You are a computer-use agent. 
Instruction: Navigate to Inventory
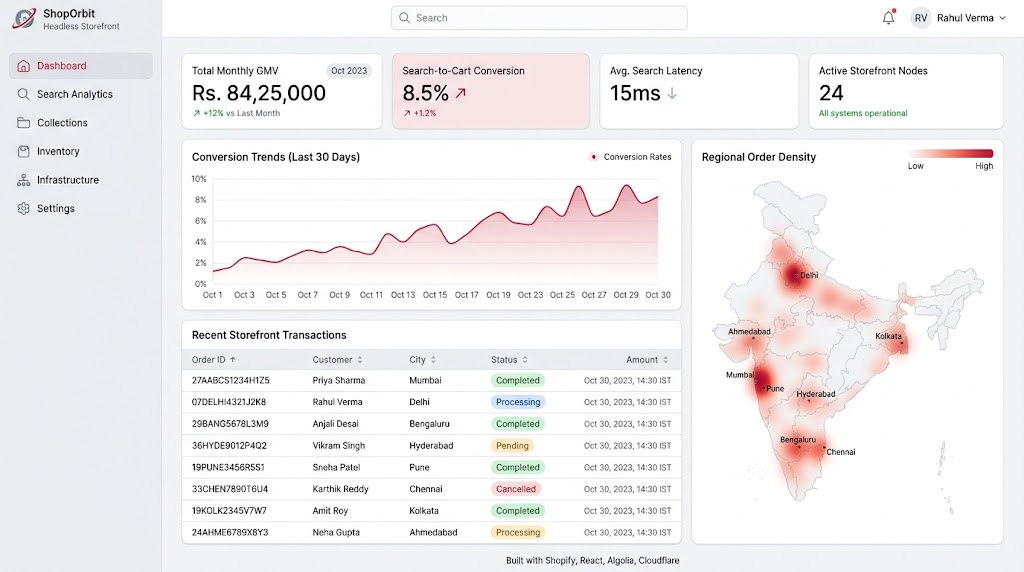pyautogui.click(x=81, y=151)
